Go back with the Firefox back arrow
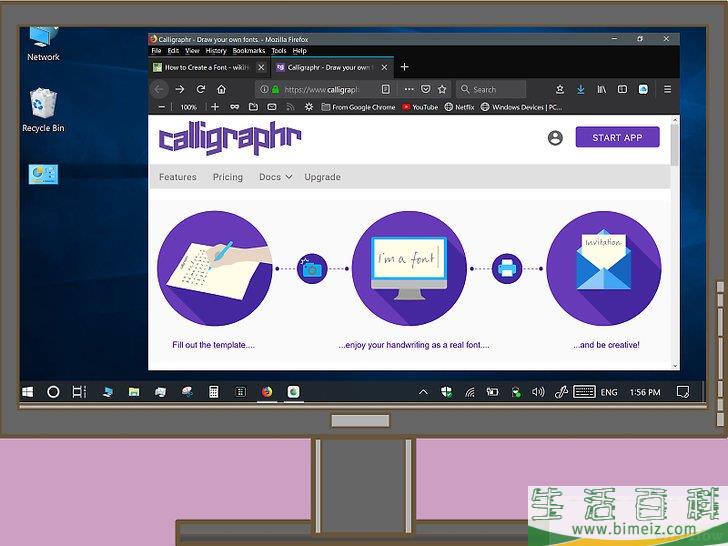728x546 pixels. tap(159, 89)
